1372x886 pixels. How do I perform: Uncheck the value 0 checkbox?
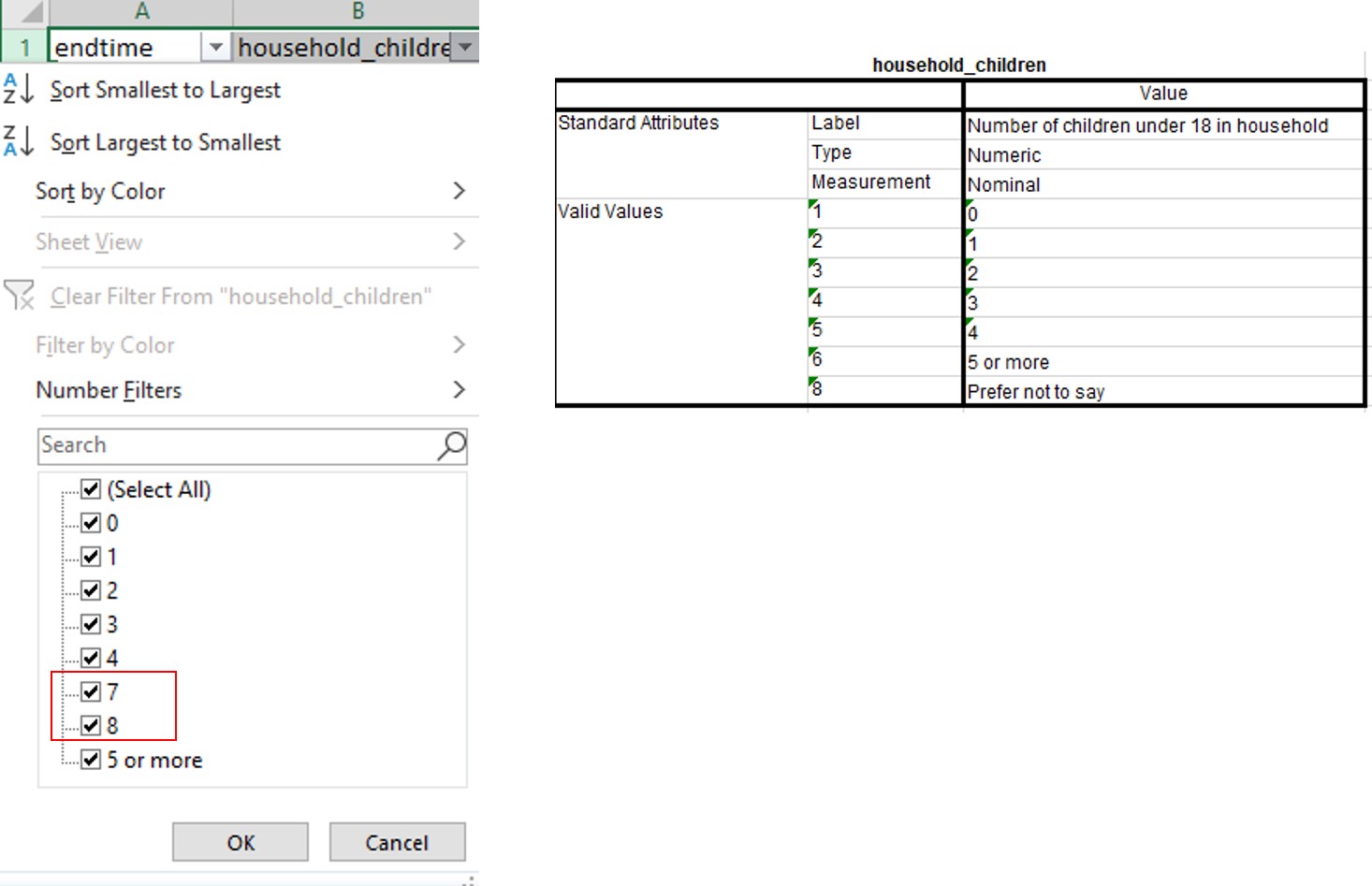pos(91,523)
